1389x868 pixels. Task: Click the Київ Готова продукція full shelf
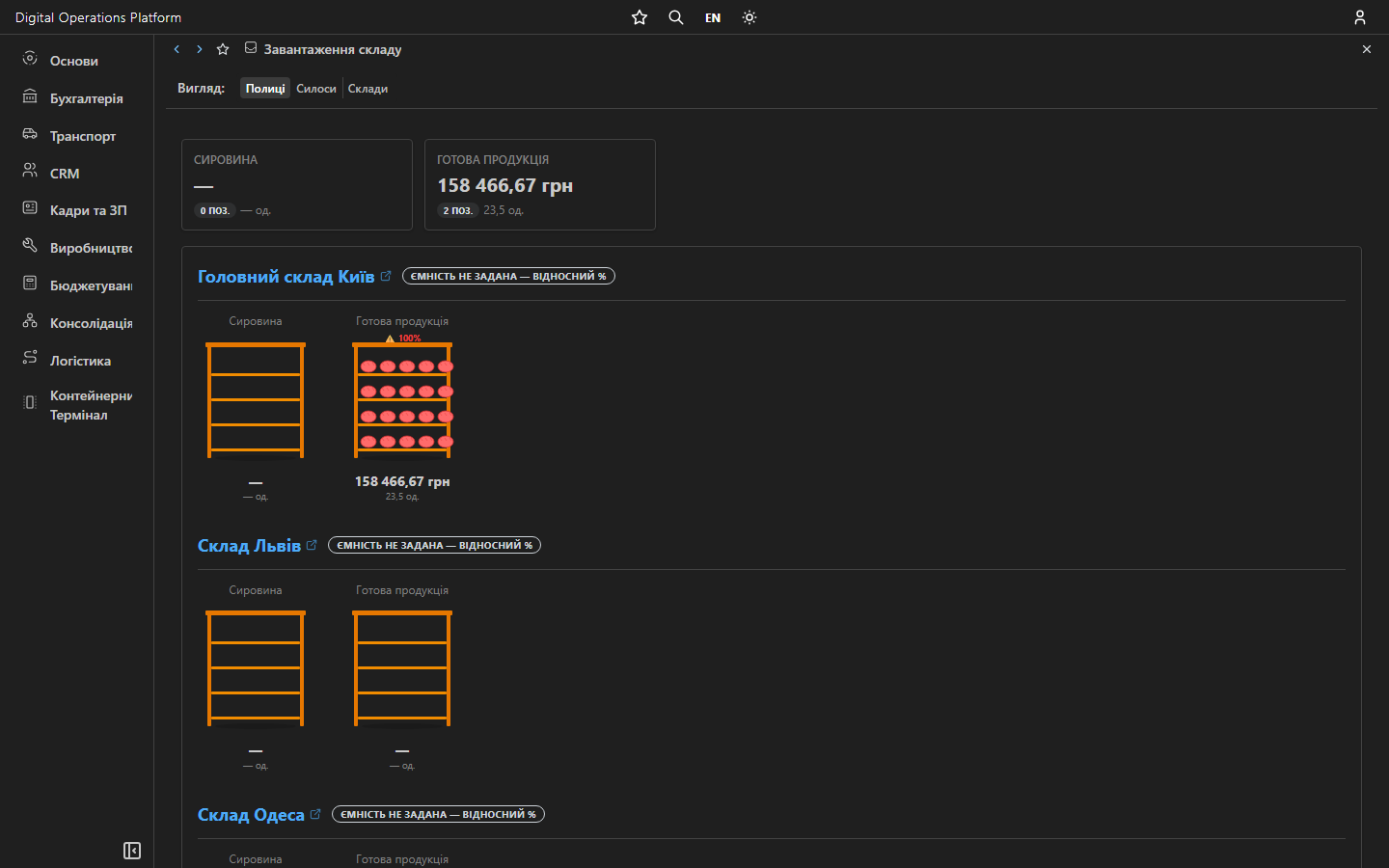pyautogui.click(x=402, y=400)
